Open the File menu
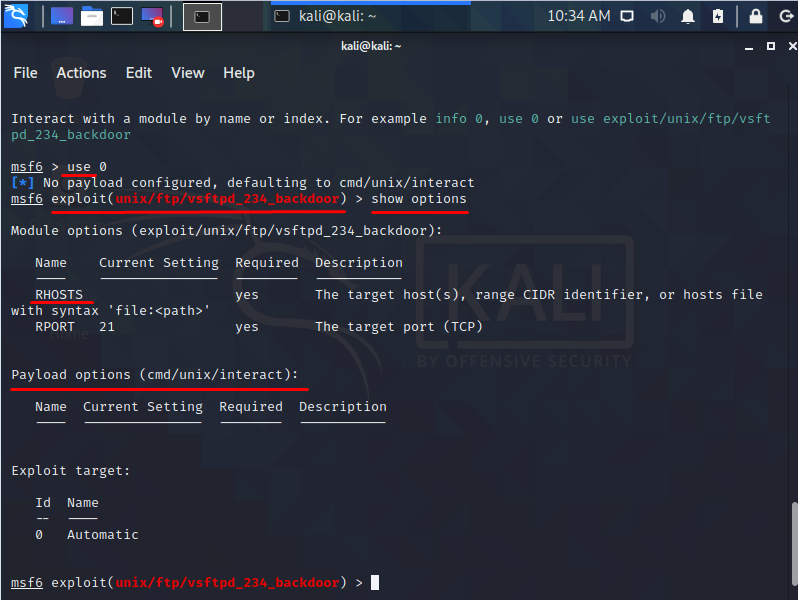798x600 pixels. [25, 73]
